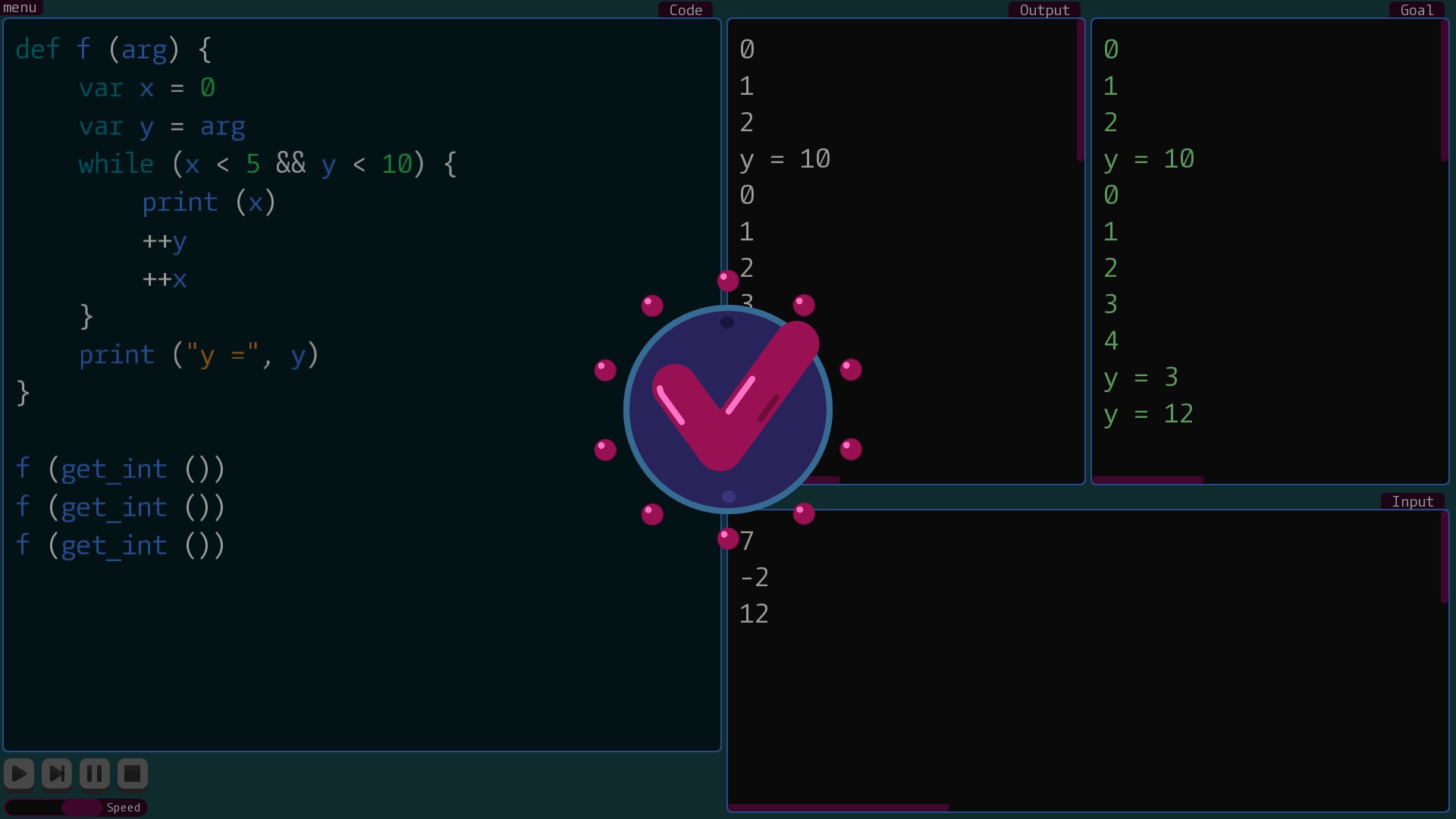Stop the running program
The image size is (1456, 819).
coord(133,773)
